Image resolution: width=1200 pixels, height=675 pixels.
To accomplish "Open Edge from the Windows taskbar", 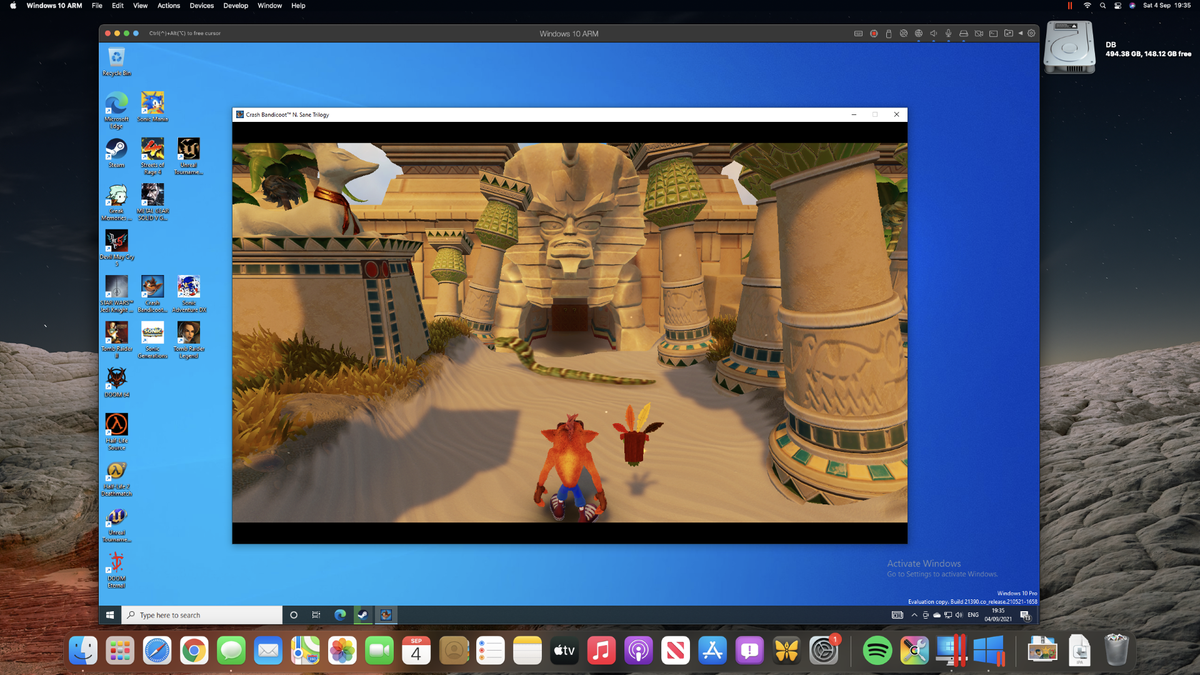I will (x=340, y=615).
